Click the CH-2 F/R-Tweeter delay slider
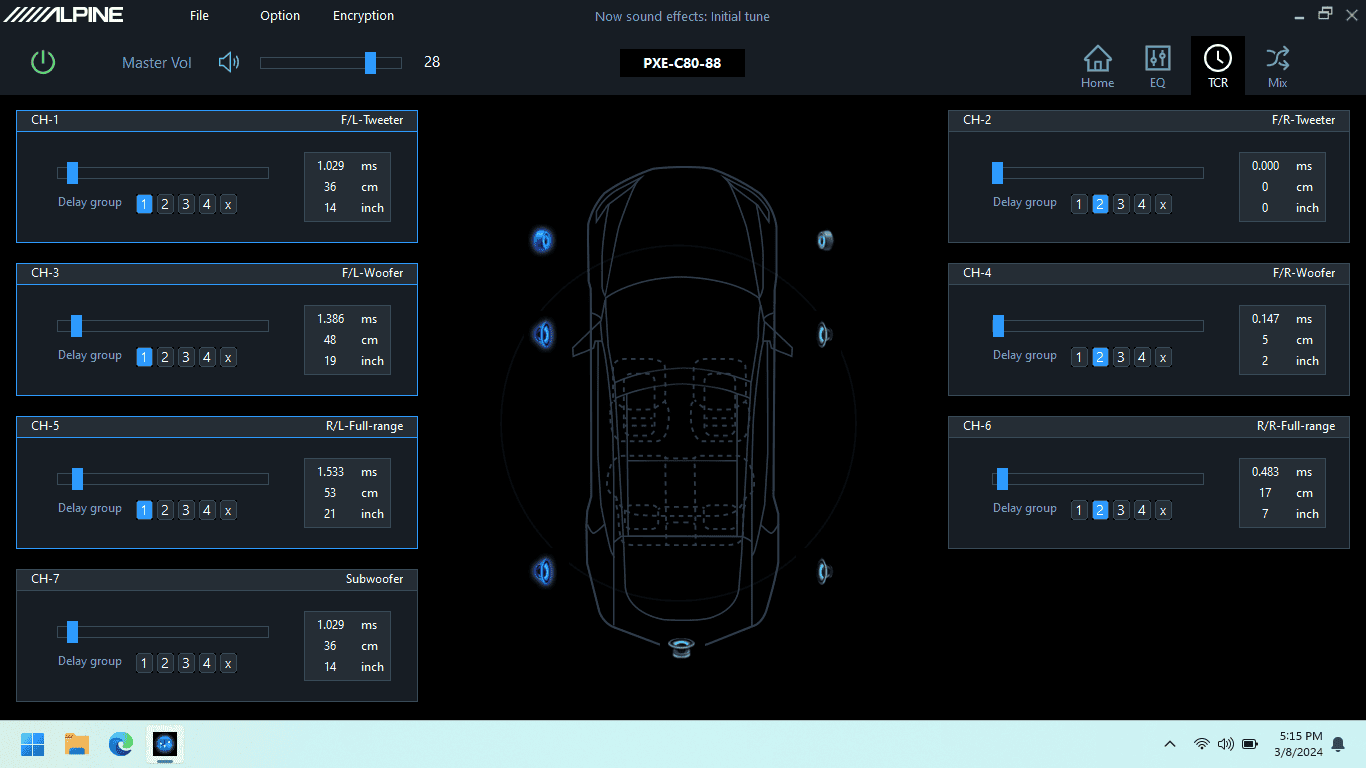Image resolution: width=1366 pixels, height=768 pixels. point(1097,173)
